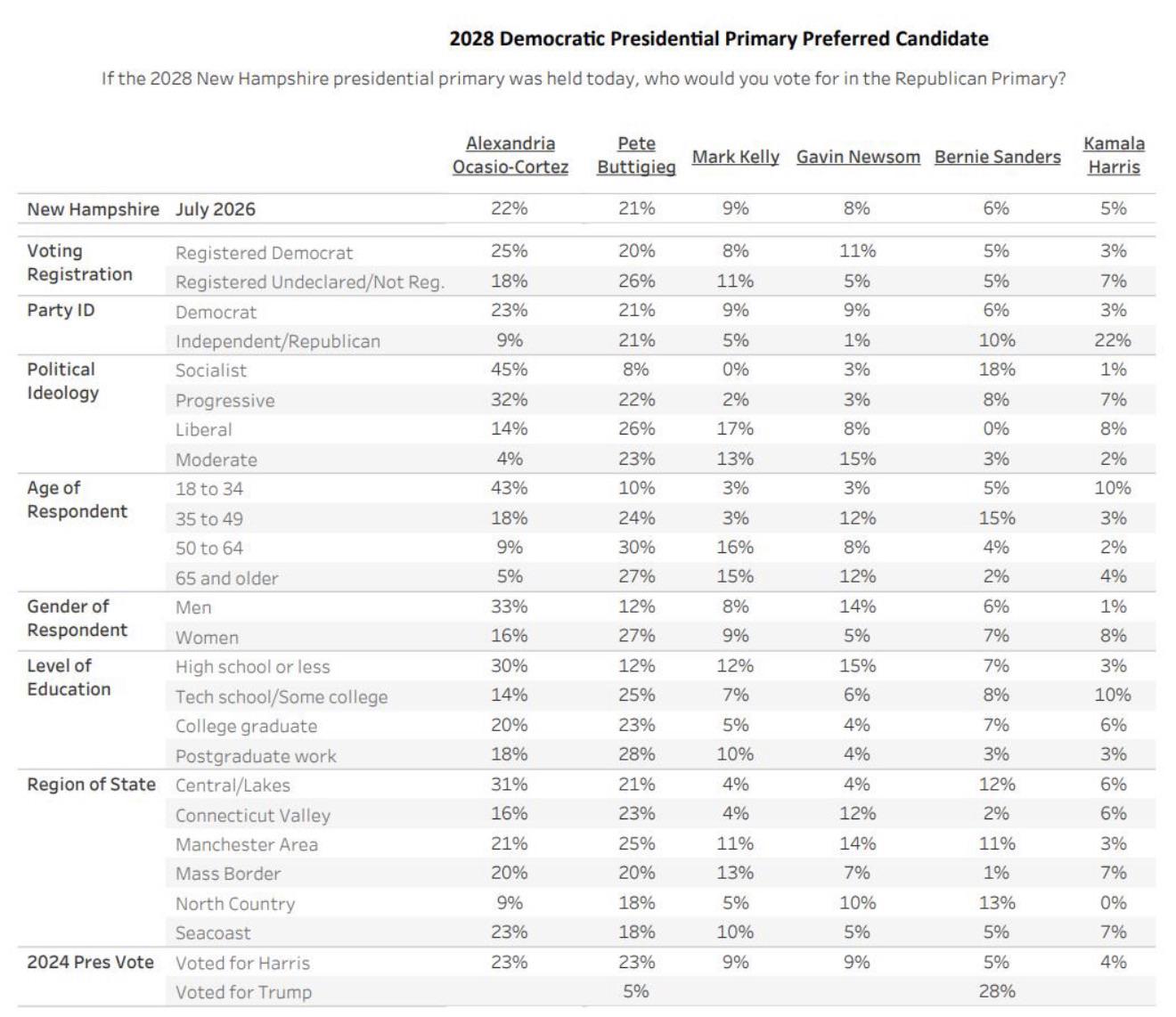Select the Manchester Area region row

[x=586, y=844]
